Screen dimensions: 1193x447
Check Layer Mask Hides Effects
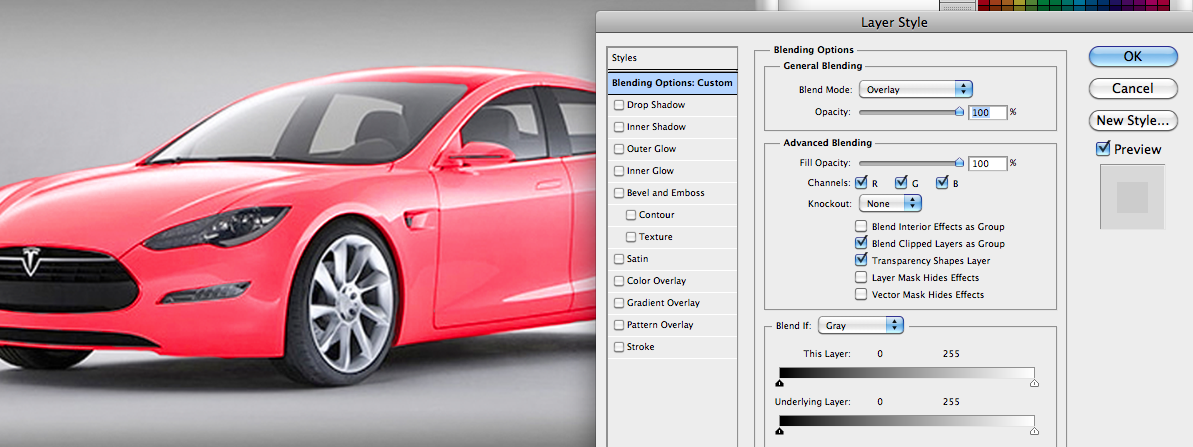click(x=861, y=277)
